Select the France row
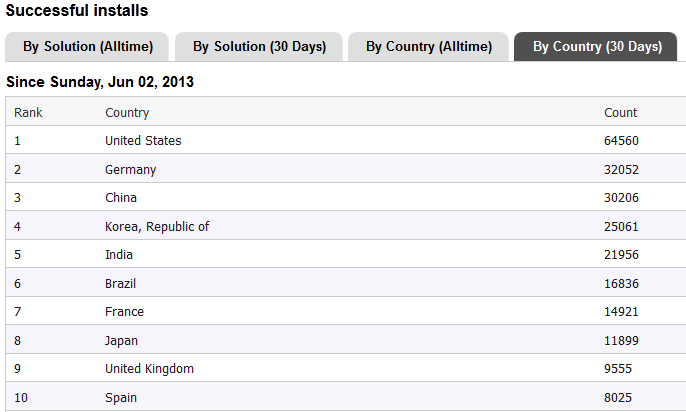 point(346,311)
